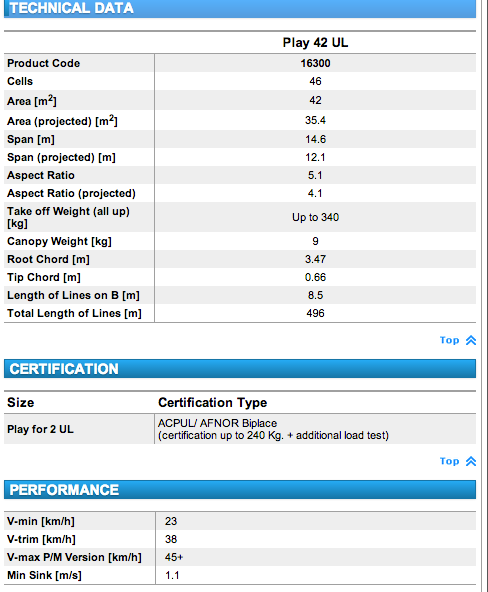
Task: Click the double-chevron up icon under Technical Data
Action: pyautogui.click(x=471, y=340)
